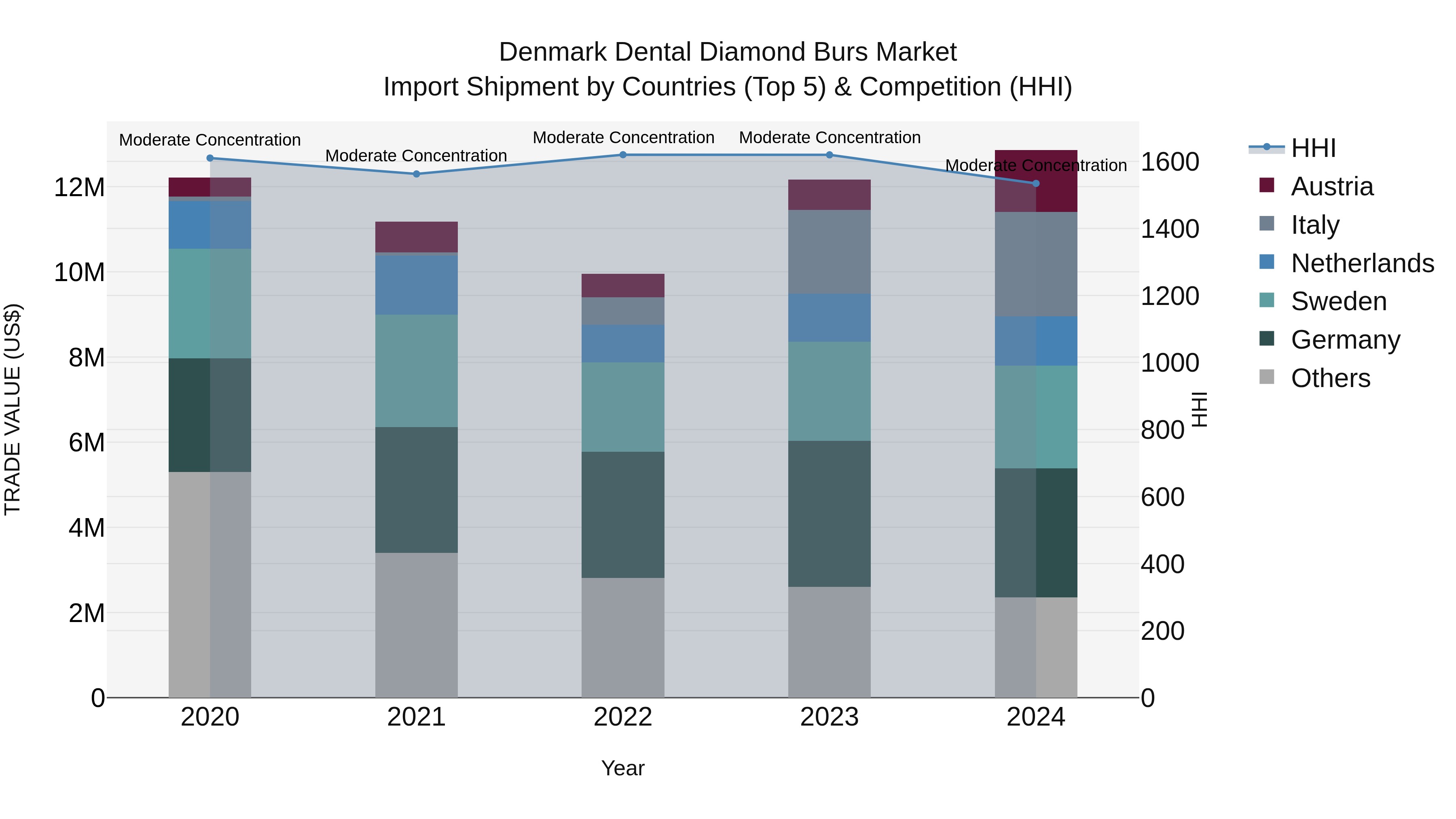Click the 2020 HHI data point

[x=210, y=158]
